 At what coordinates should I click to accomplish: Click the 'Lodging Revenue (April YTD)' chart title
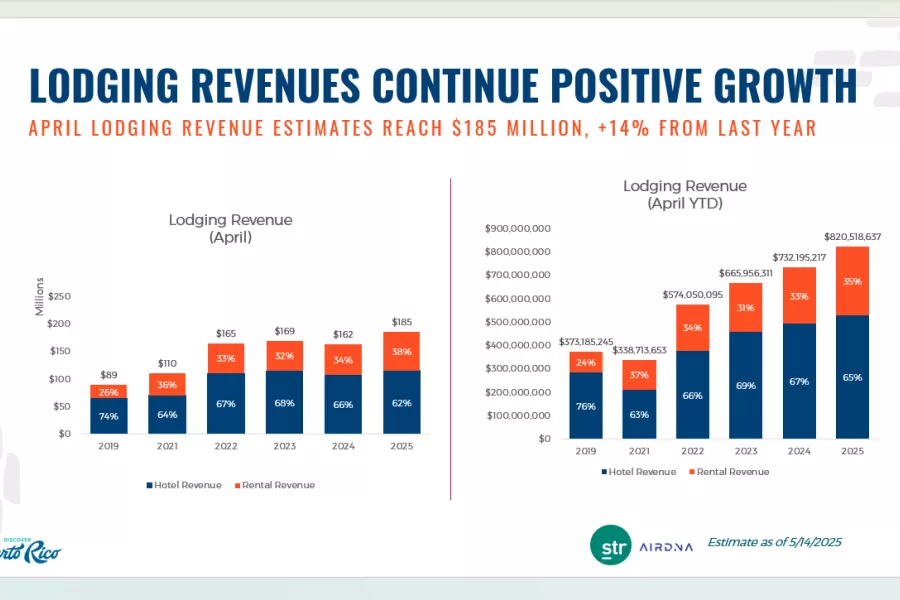pyautogui.click(x=685, y=194)
